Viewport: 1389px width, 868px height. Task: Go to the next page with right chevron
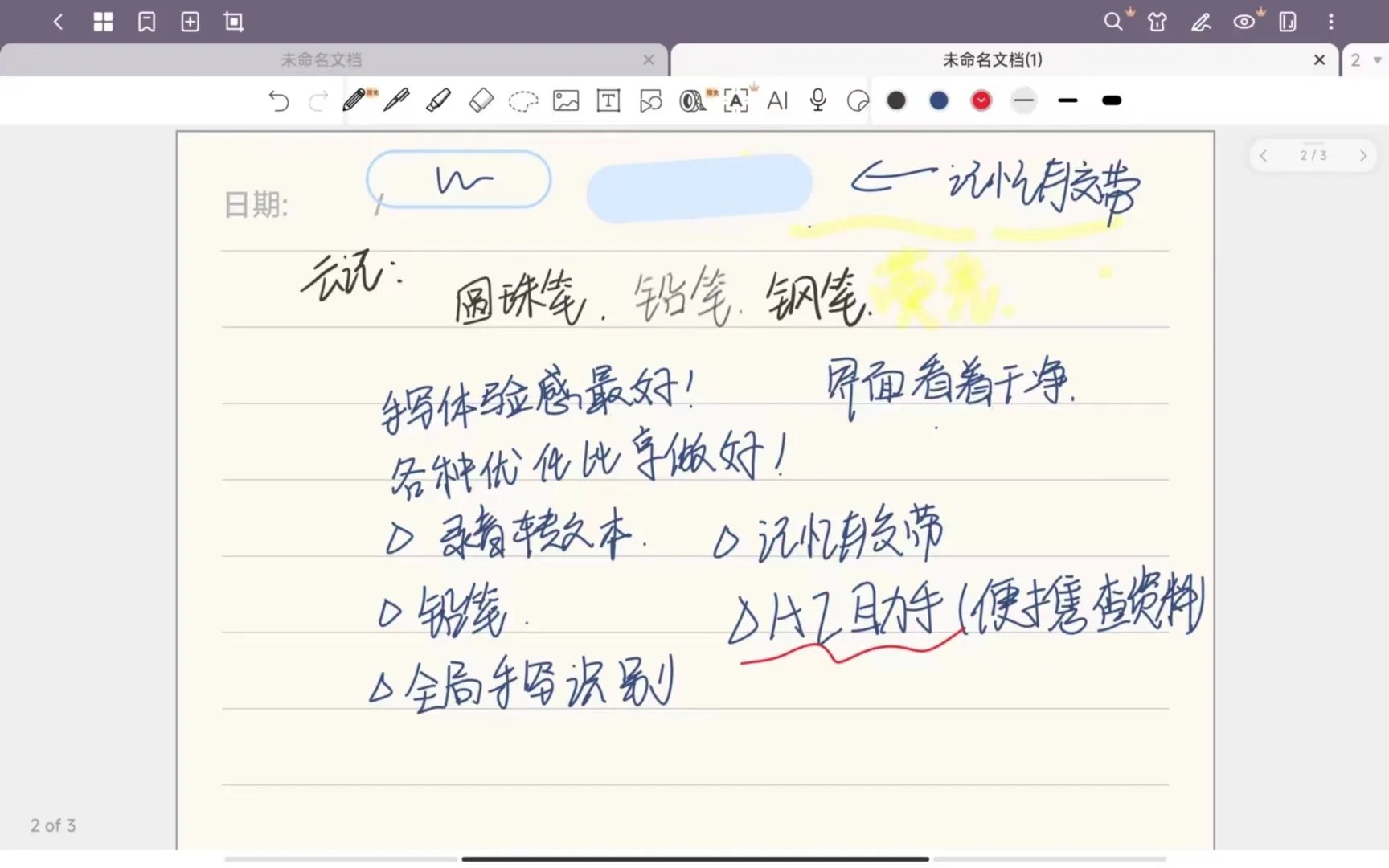[x=1364, y=155]
